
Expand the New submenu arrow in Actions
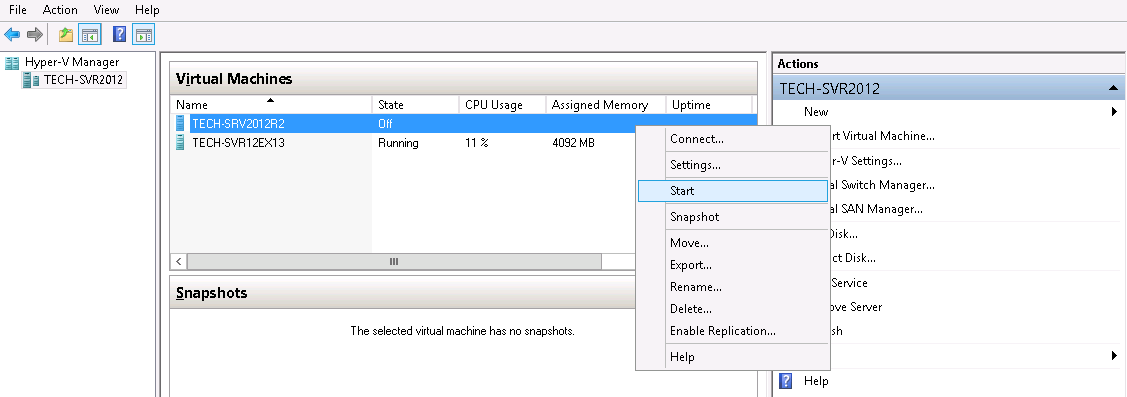click(1114, 111)
